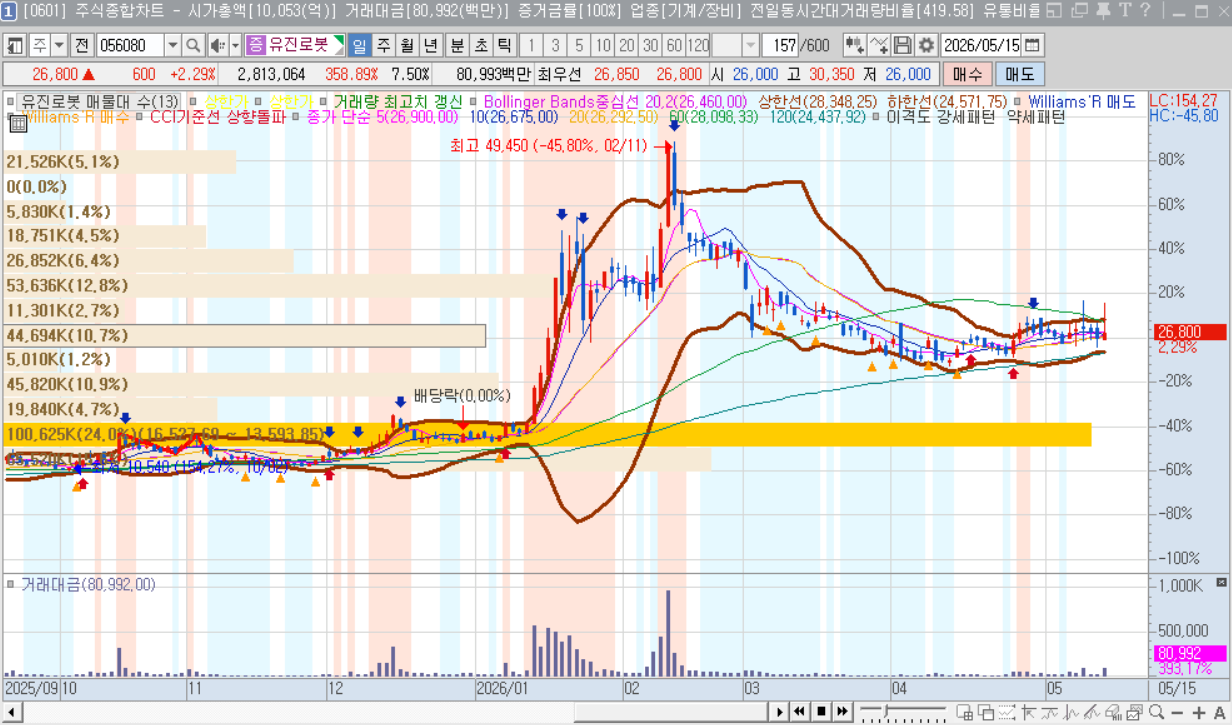
Task: Open the calendar picker next to 2026/05/15
Action: (1032, 46)
